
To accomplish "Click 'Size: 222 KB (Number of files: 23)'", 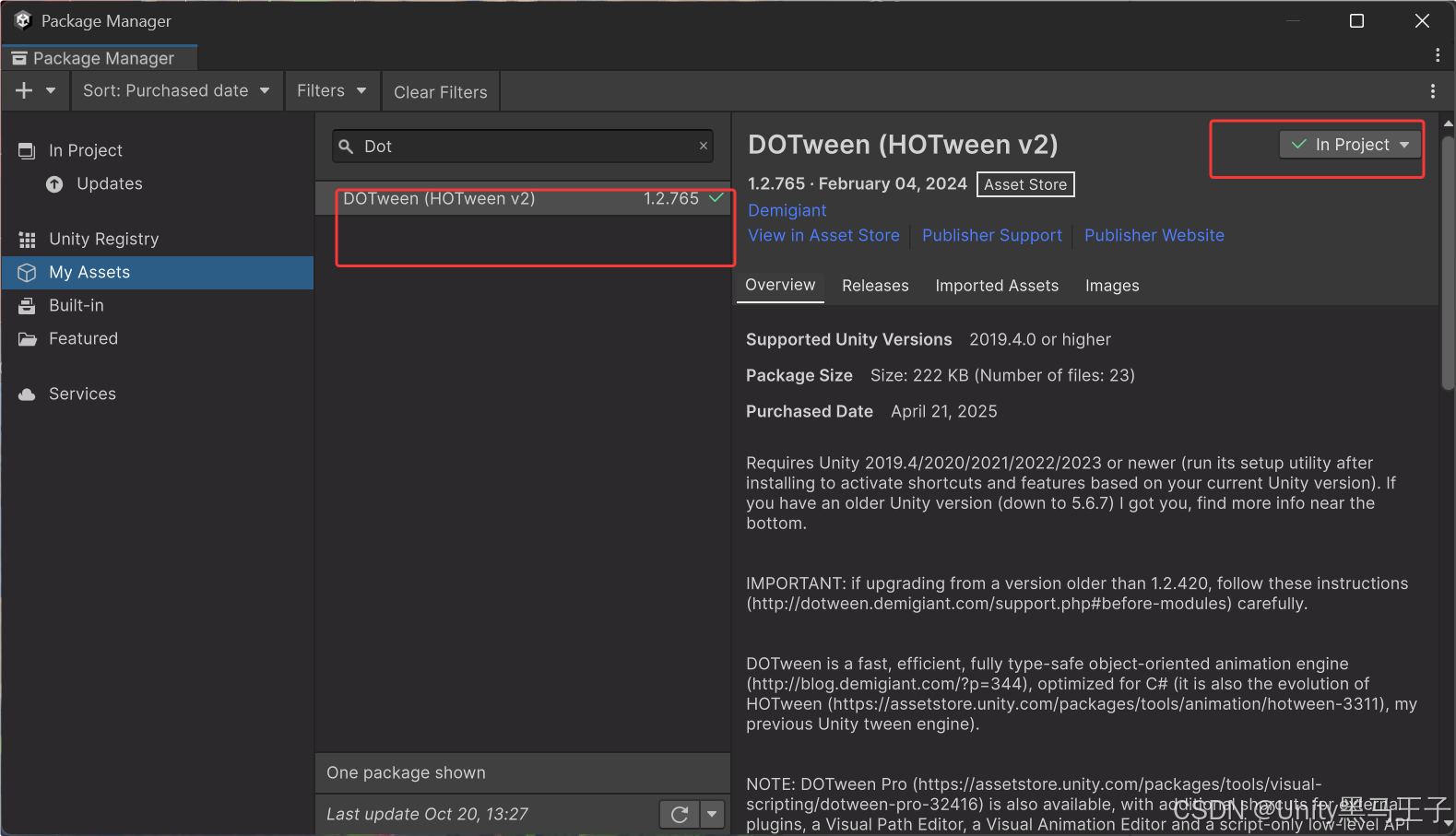I will [x=1002, y=375].
